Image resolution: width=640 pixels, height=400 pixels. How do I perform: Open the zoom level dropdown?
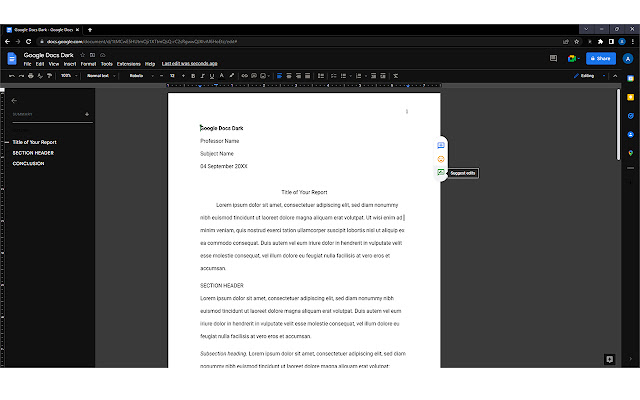[69, 76]
